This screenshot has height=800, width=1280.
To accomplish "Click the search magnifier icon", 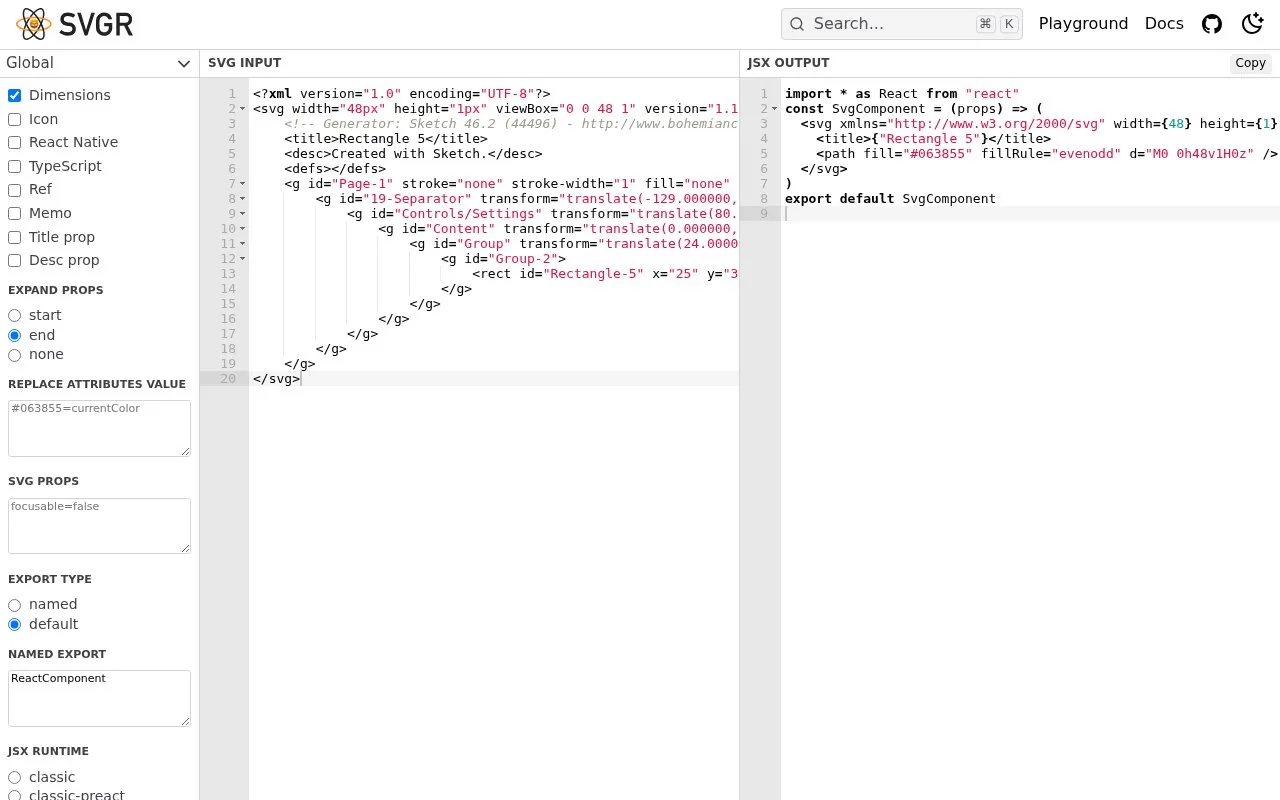I will 797,24.
